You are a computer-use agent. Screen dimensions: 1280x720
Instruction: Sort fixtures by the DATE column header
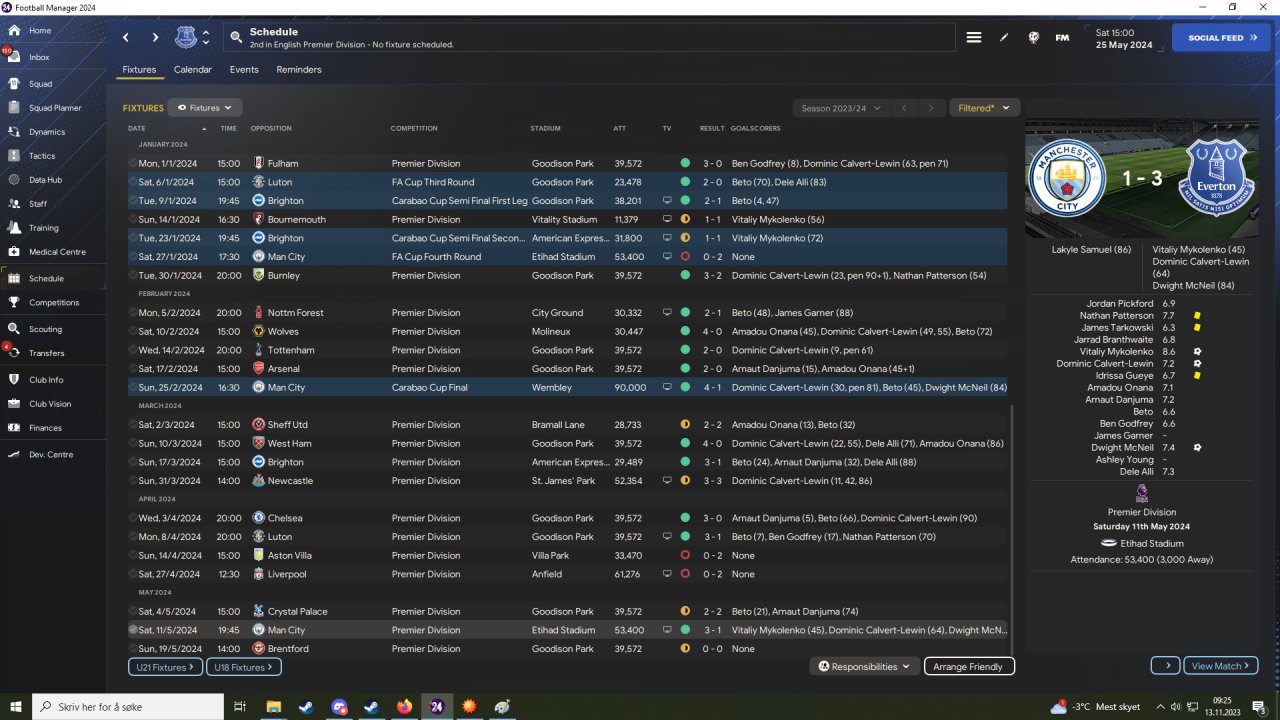click(137, 129)
